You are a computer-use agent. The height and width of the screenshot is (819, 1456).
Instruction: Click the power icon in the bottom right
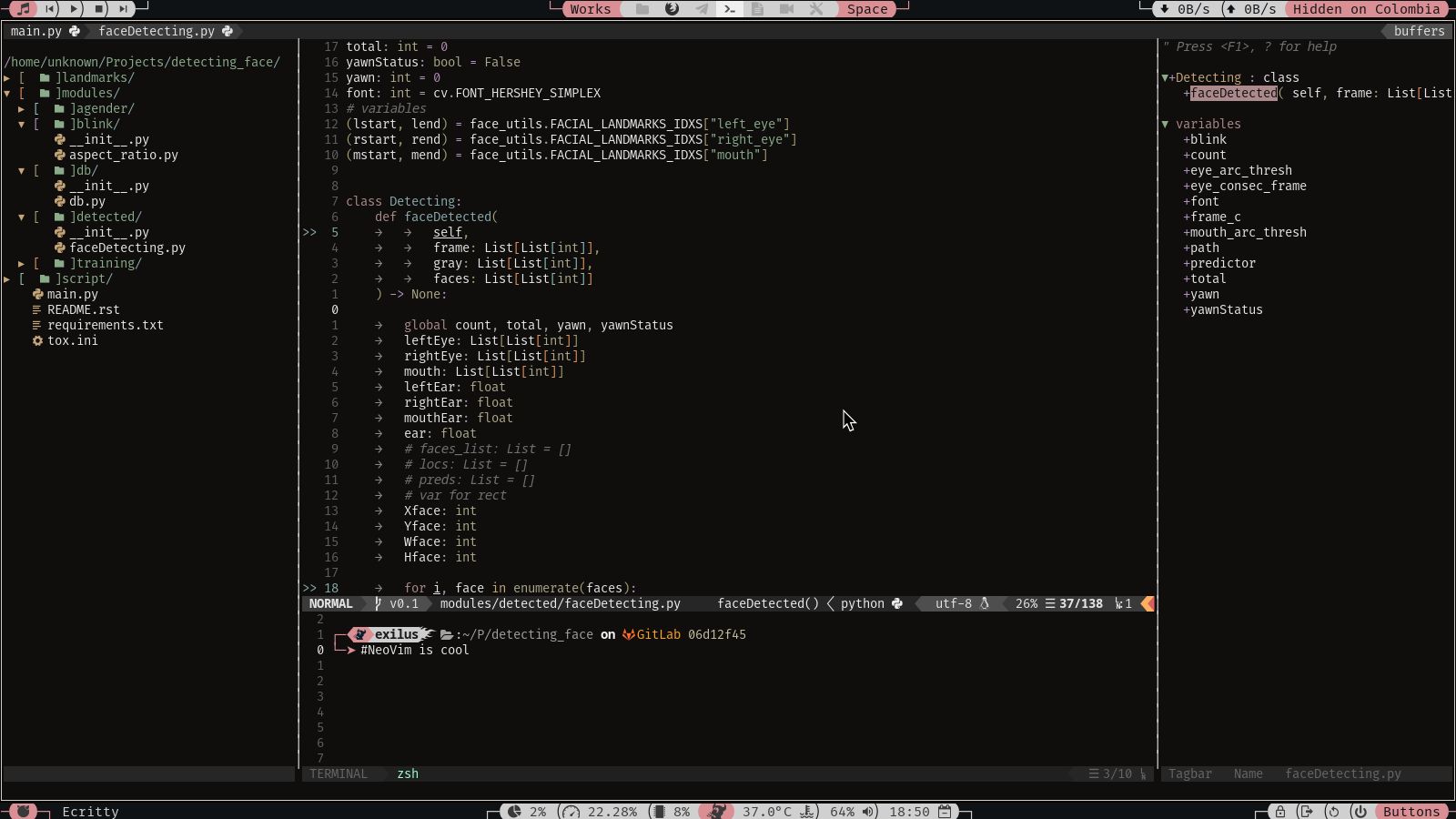(x=1360, y=812)
